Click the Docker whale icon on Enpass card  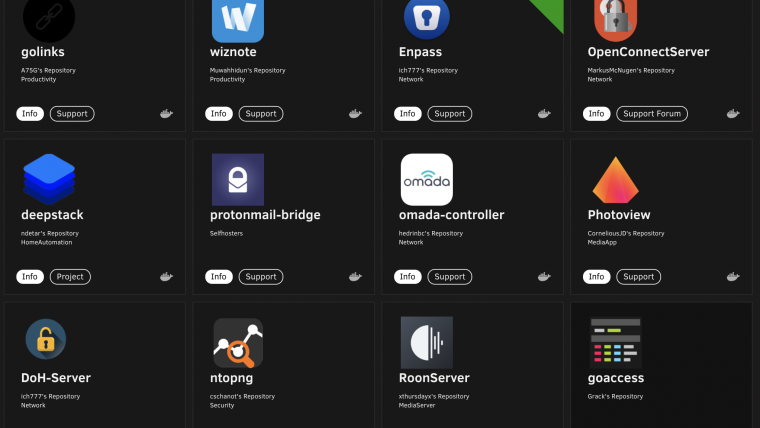click(x=544, y=114)
